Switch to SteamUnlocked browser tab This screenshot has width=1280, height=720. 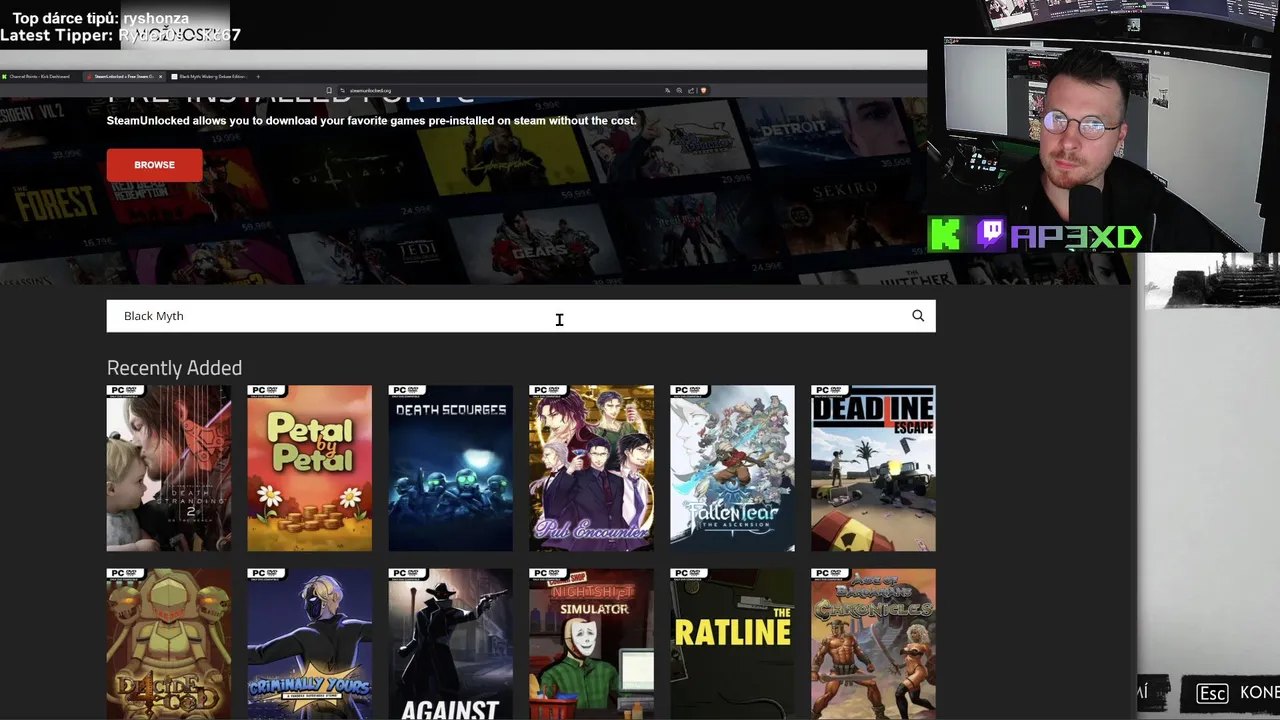coord(124,77)
